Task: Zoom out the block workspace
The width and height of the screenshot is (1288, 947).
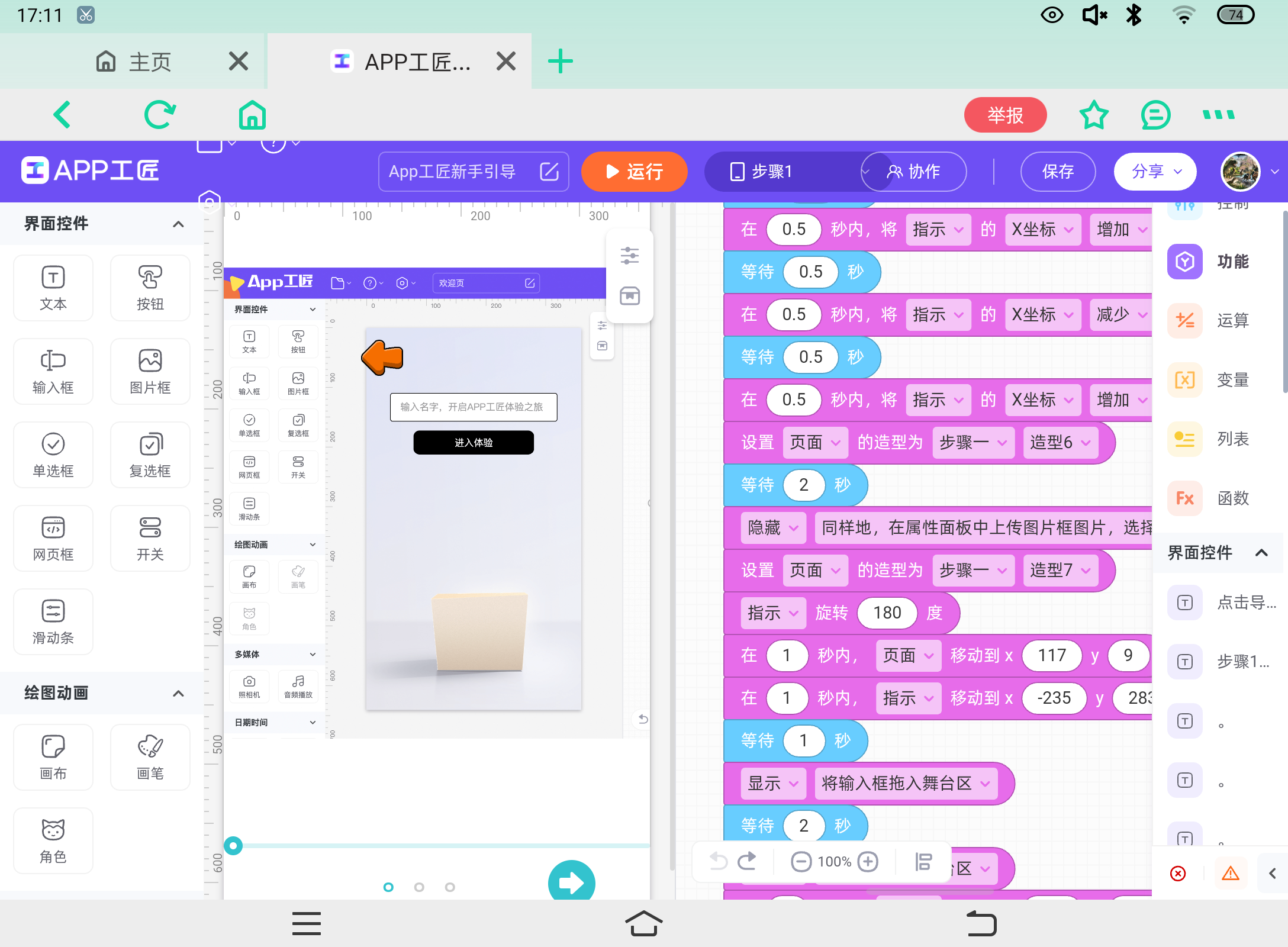Action: click(x=801, y=861)
